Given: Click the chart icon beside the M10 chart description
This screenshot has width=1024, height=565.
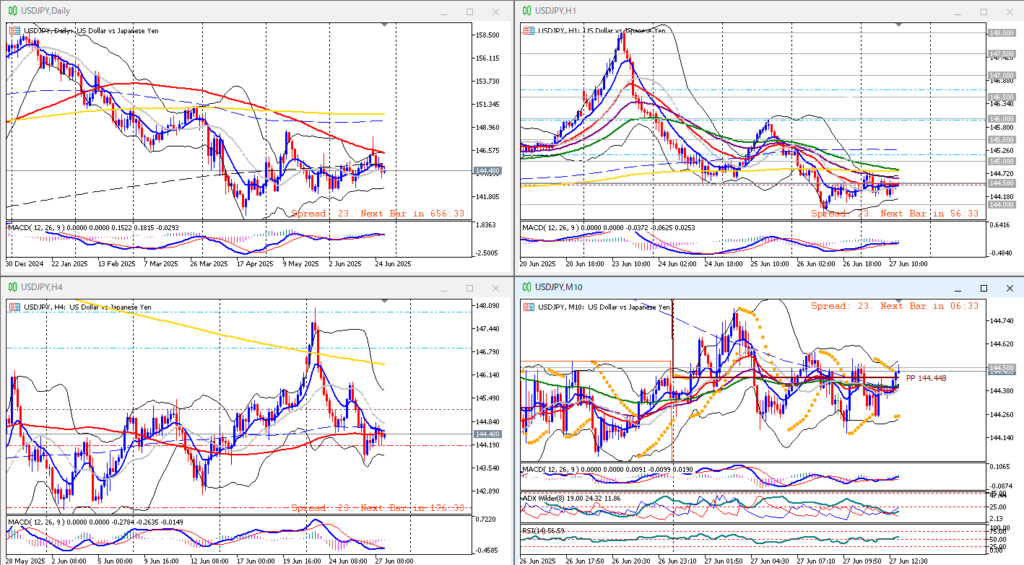Looking at the screenshot, I should (528, 307).
